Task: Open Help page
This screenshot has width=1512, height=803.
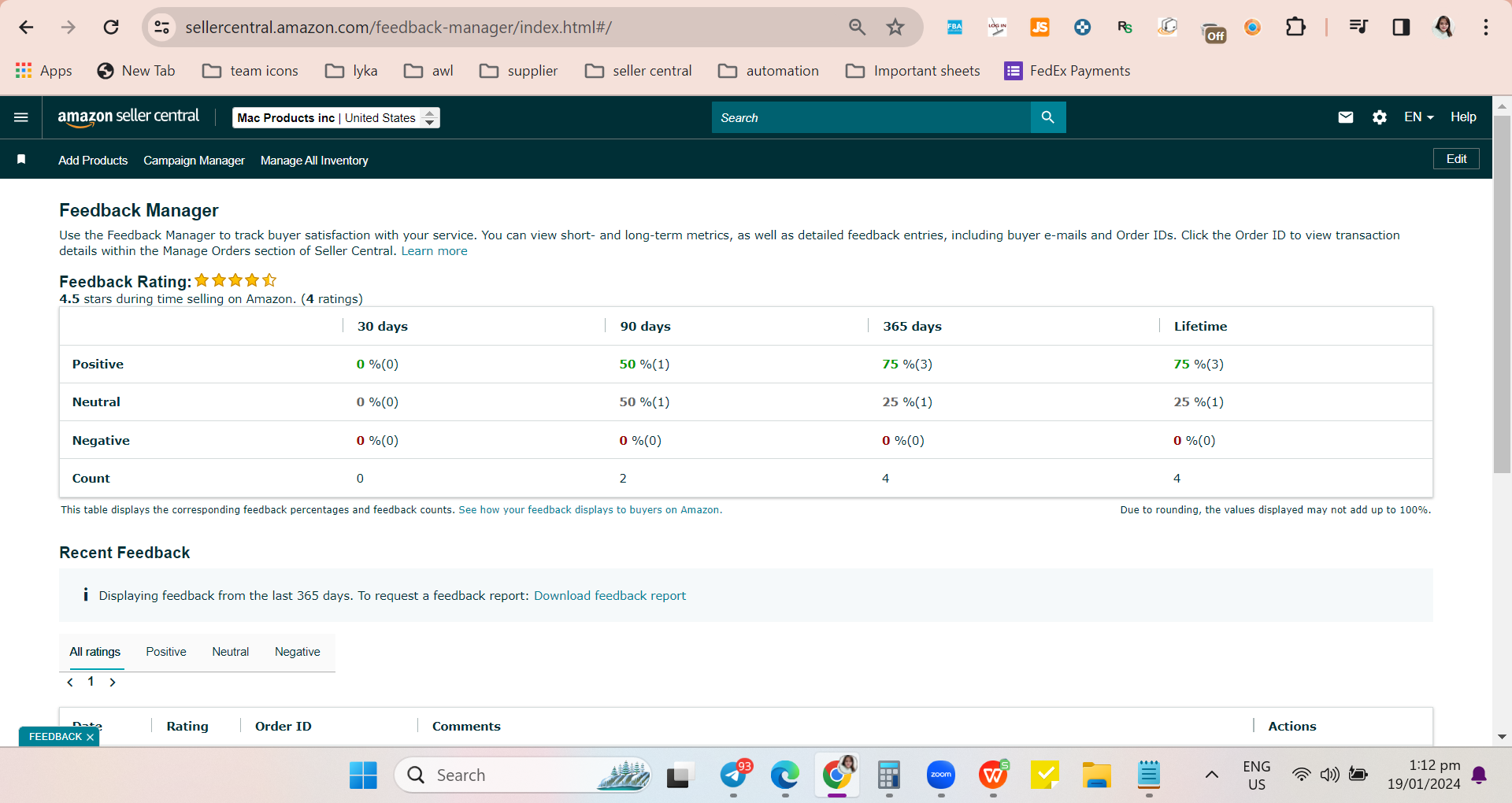Action: (1463, 117)
